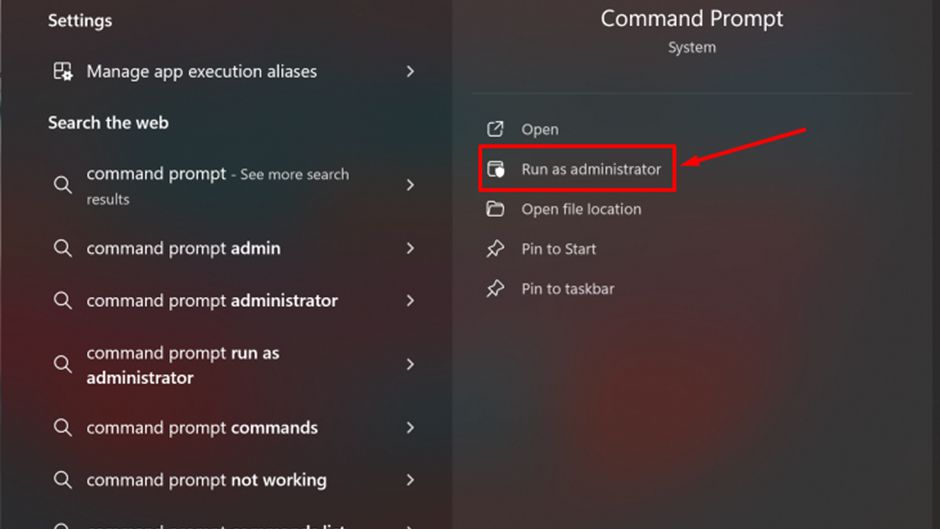Viewport: 940px width, 529px height.
Task: Click the Open external-link icon
Action: click(x=495, y=129)
